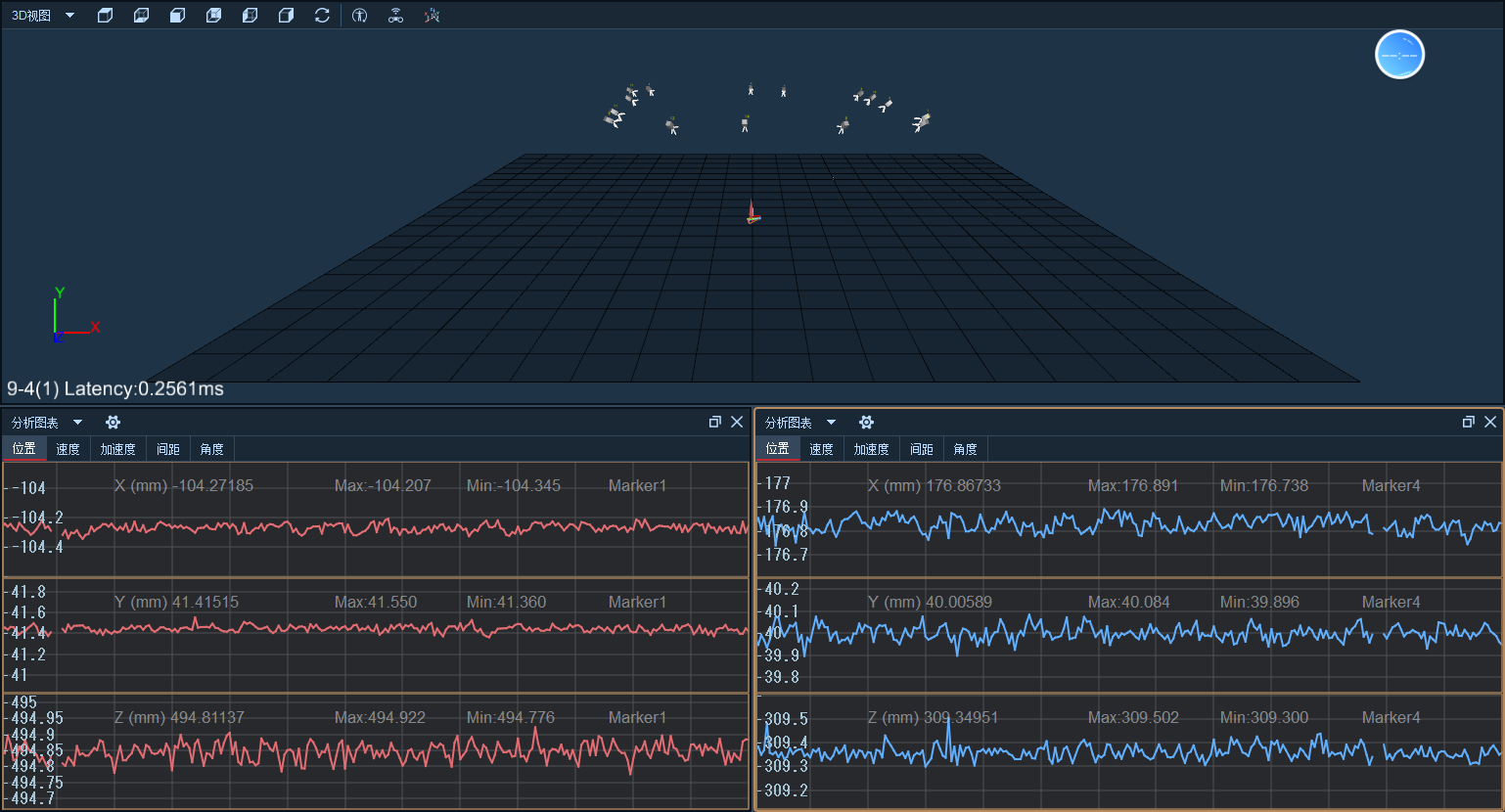Click the first cube view icon

click(106, 16)
